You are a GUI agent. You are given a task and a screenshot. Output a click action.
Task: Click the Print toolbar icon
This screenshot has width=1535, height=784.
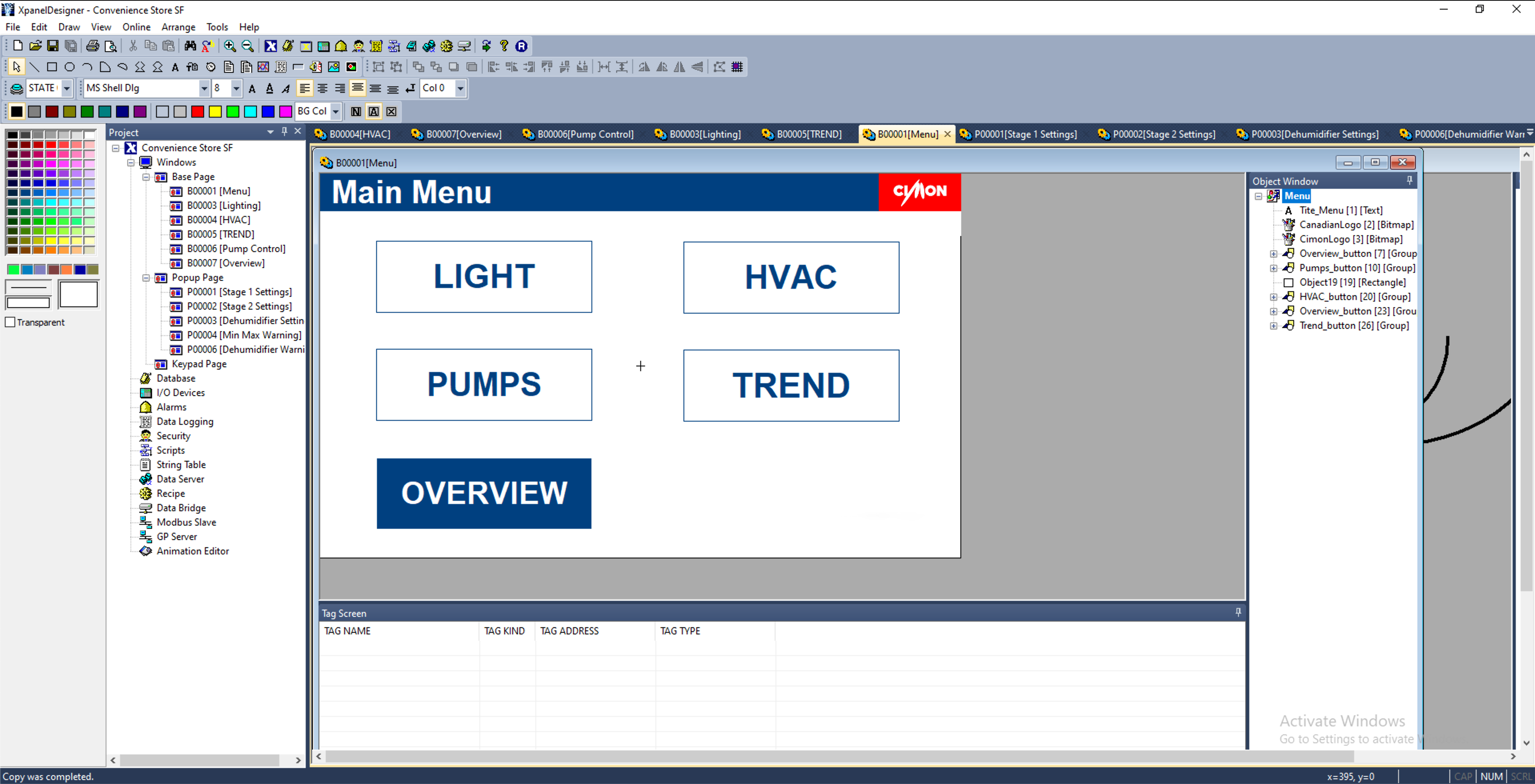coord(92,46)
